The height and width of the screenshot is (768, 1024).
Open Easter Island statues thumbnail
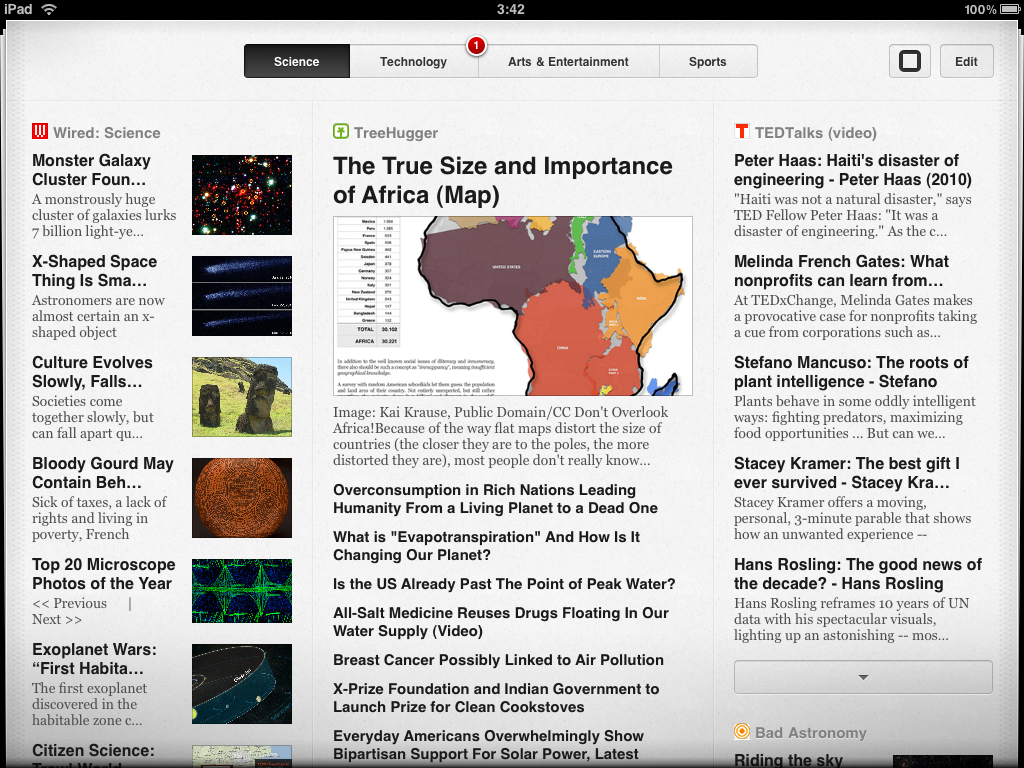pyautogui.click(x=242, y=396)
